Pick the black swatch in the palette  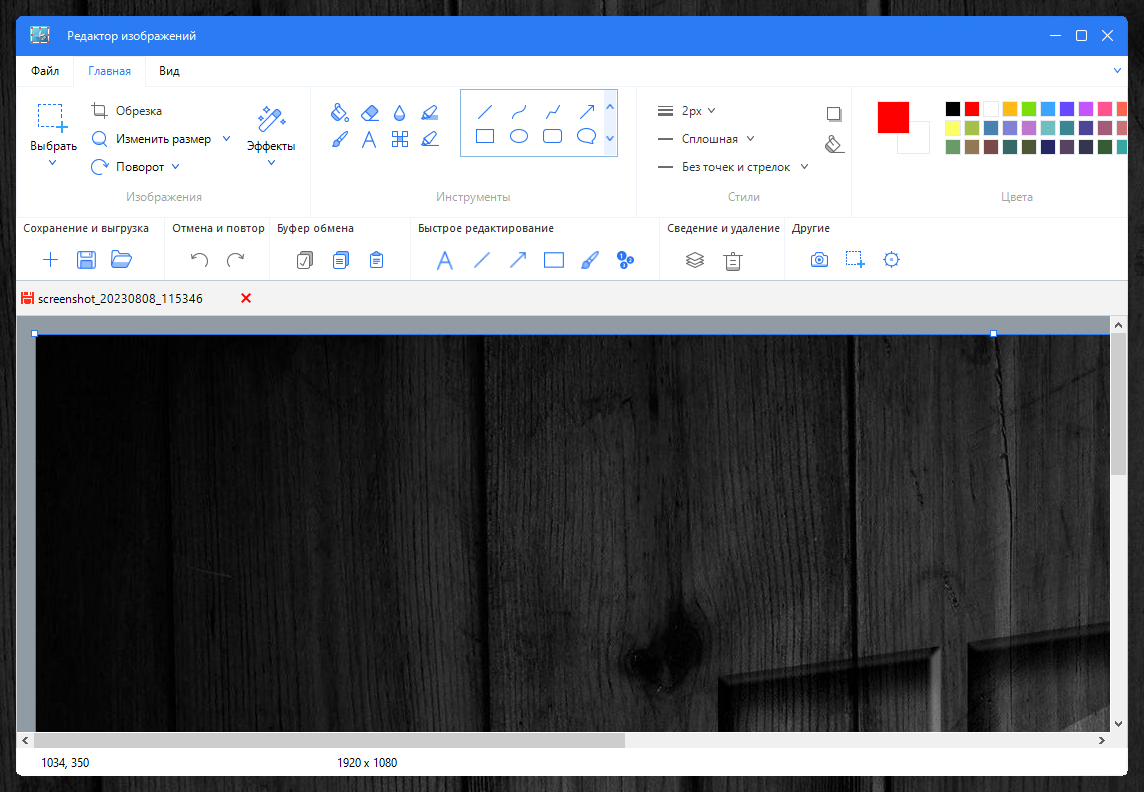(953, 109)
